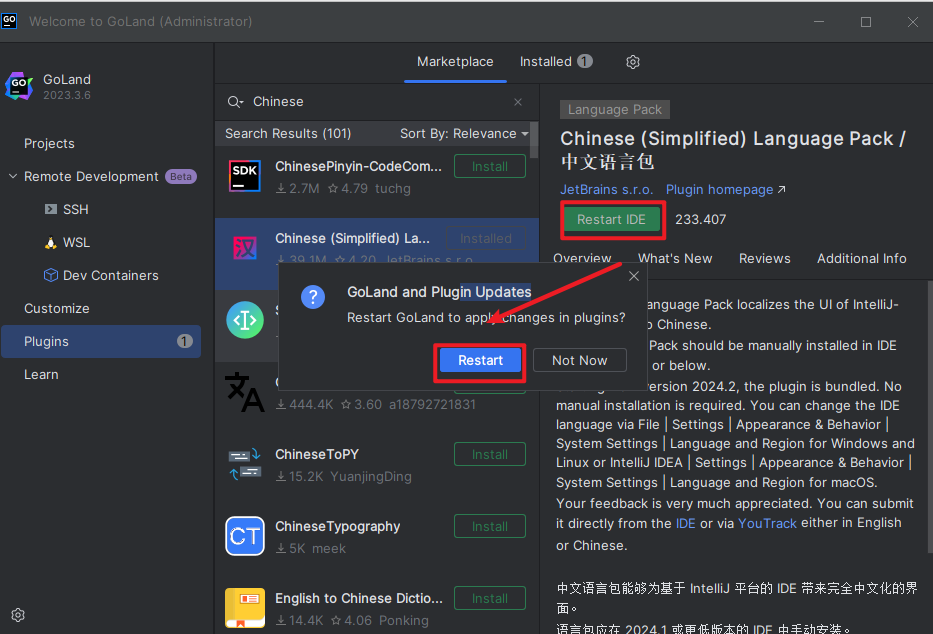This screenshot has height=634, width=933.
Task: Click the plugin list scrollbar
Action: [x=534, y=140]
